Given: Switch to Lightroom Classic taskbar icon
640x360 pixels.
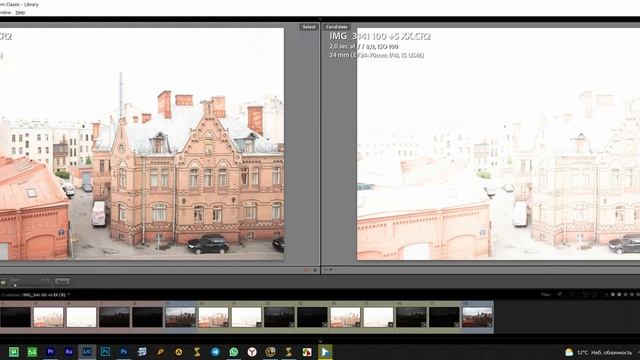Looking at the screenshot, I should tap(87, 352).
